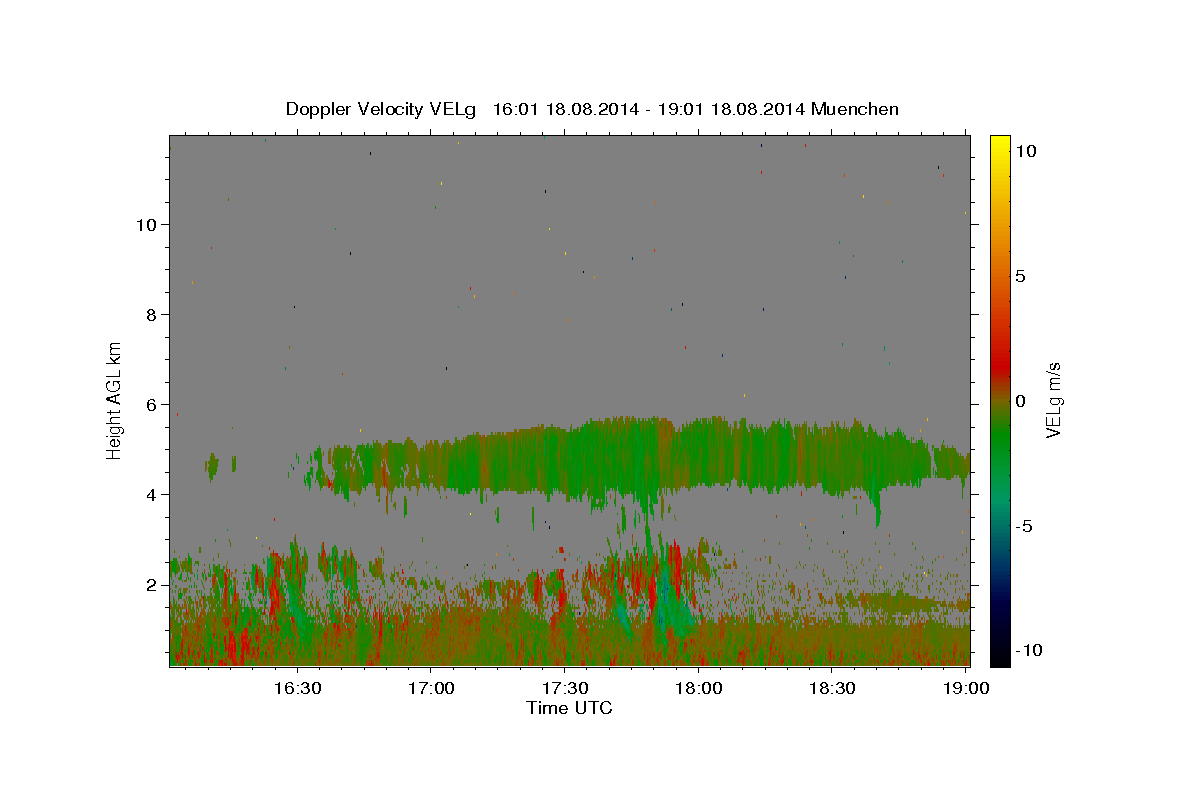The height and width of the screenshot is (800, 1200).
Task: Click the 17:30 time axis label
Action: 564,688
